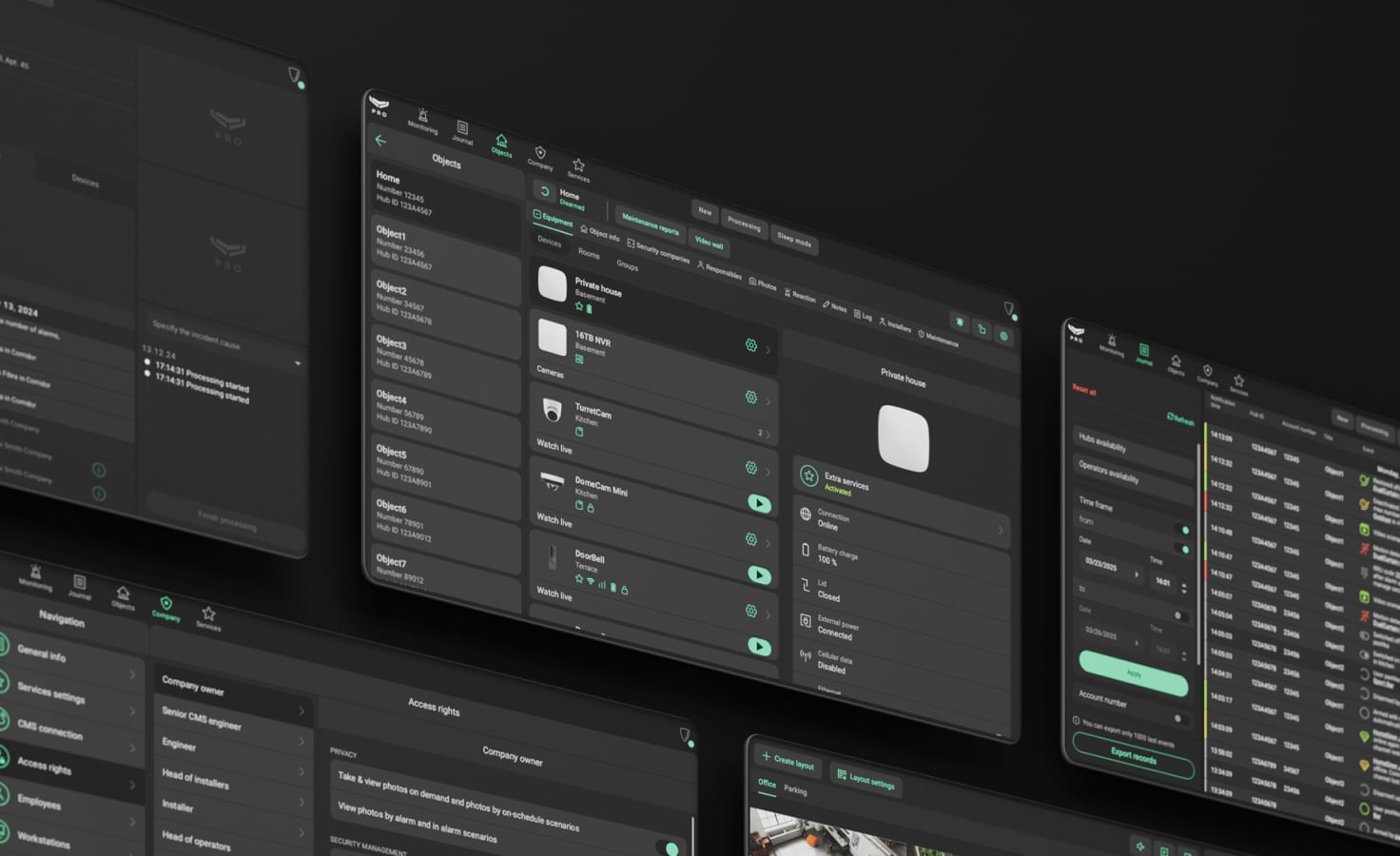
Task: Switch to the Object info tab
Action: point(600,232)
